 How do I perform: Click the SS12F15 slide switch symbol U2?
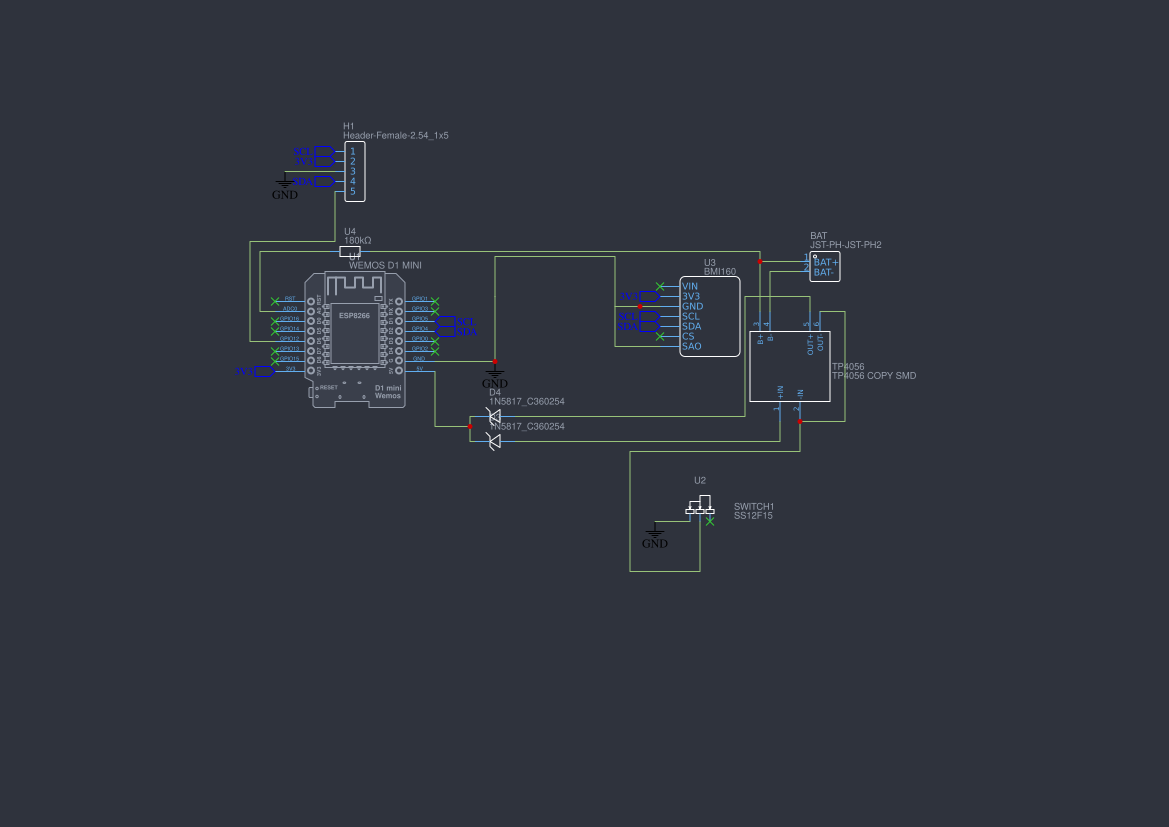(x=700, y=505)
